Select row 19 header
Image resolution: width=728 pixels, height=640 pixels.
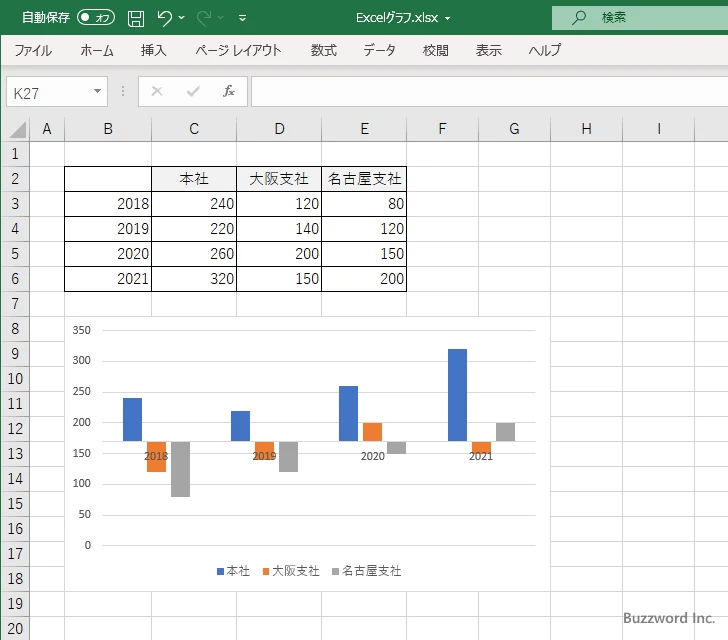click(x=15, y=603)
